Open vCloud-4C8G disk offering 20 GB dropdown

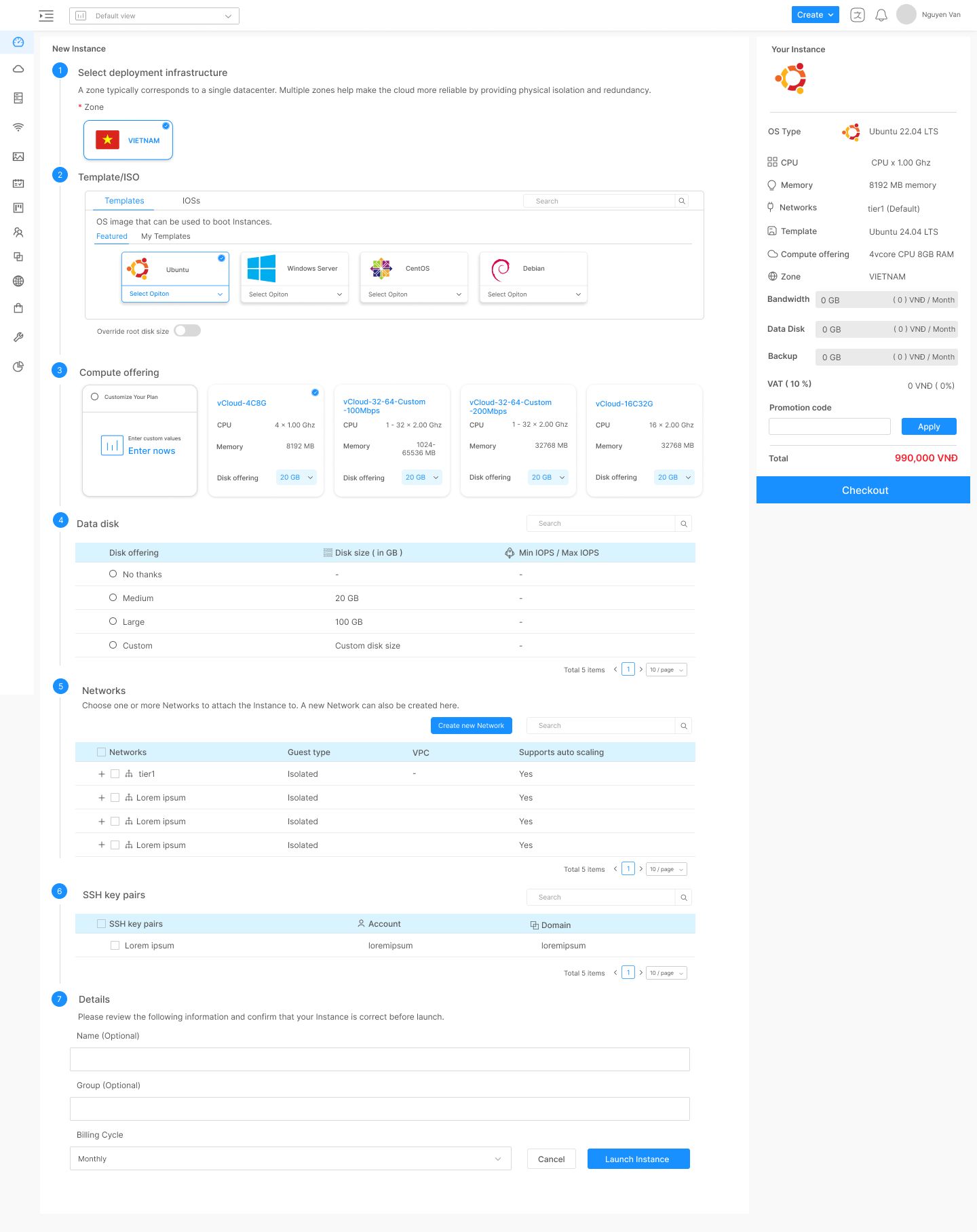coord(296,478)
